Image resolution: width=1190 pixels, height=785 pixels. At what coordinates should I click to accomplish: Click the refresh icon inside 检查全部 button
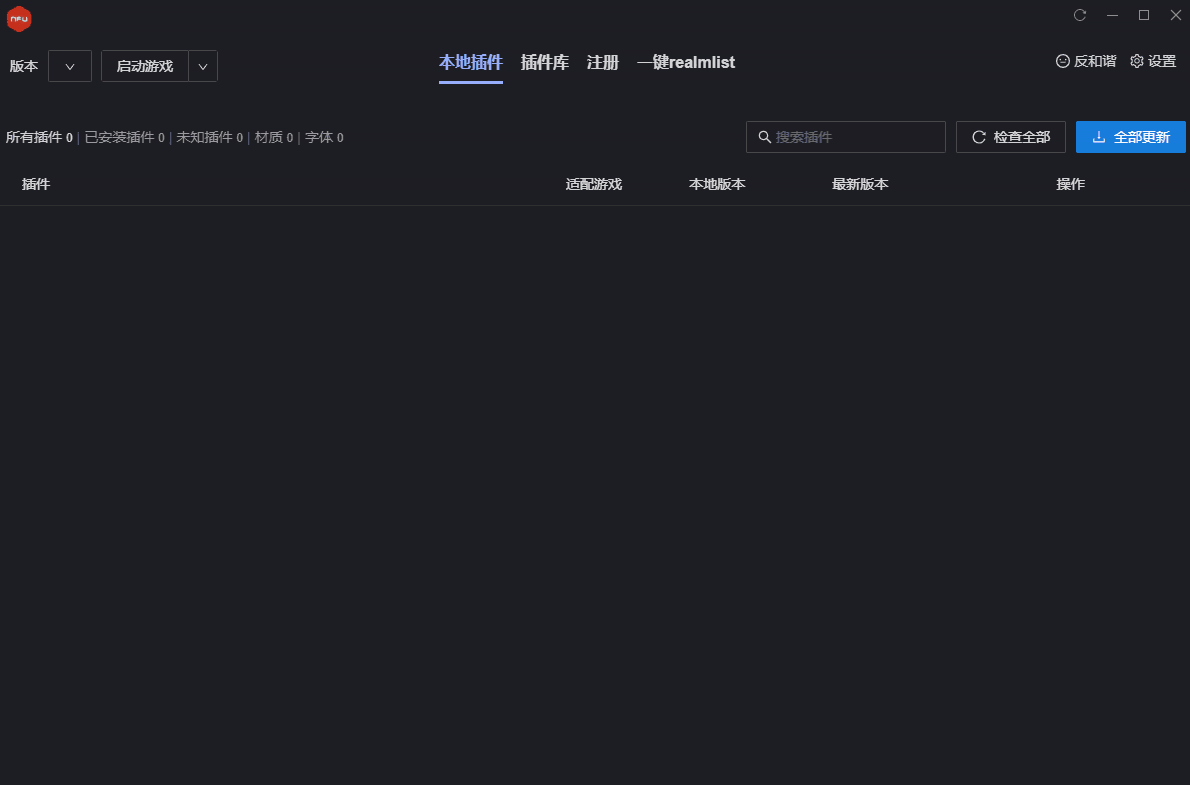pos(978,137)
